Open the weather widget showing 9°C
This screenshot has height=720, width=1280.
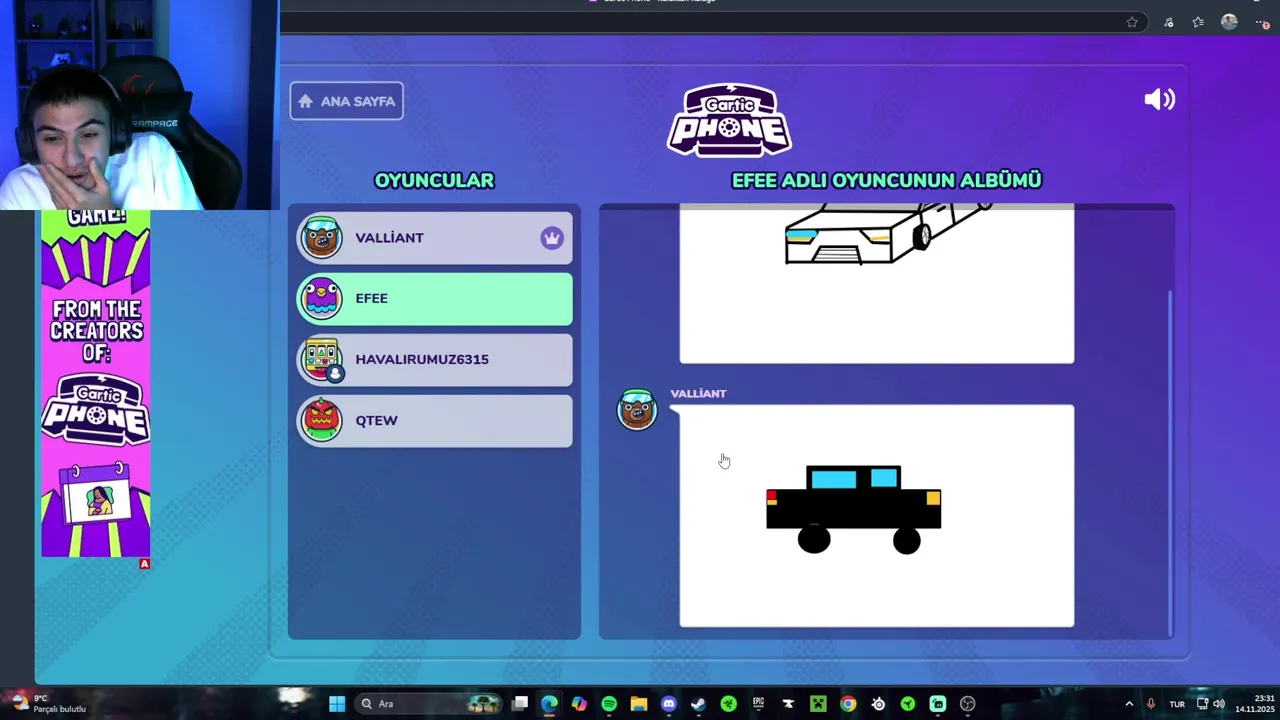[48, 704]
